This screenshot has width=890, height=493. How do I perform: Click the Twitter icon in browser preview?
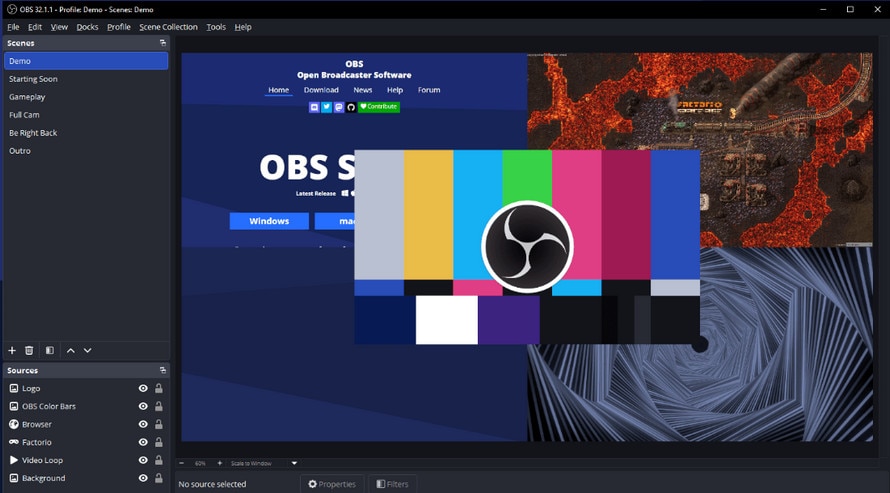[326, 107]
